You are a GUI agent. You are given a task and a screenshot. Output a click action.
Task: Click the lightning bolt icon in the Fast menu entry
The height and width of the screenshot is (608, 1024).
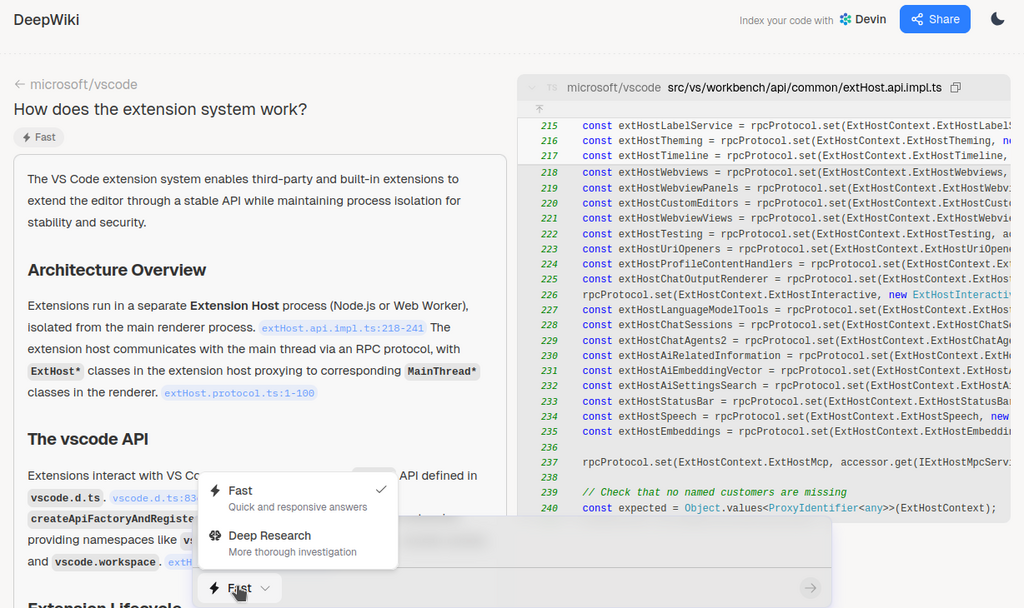(215, 491)
